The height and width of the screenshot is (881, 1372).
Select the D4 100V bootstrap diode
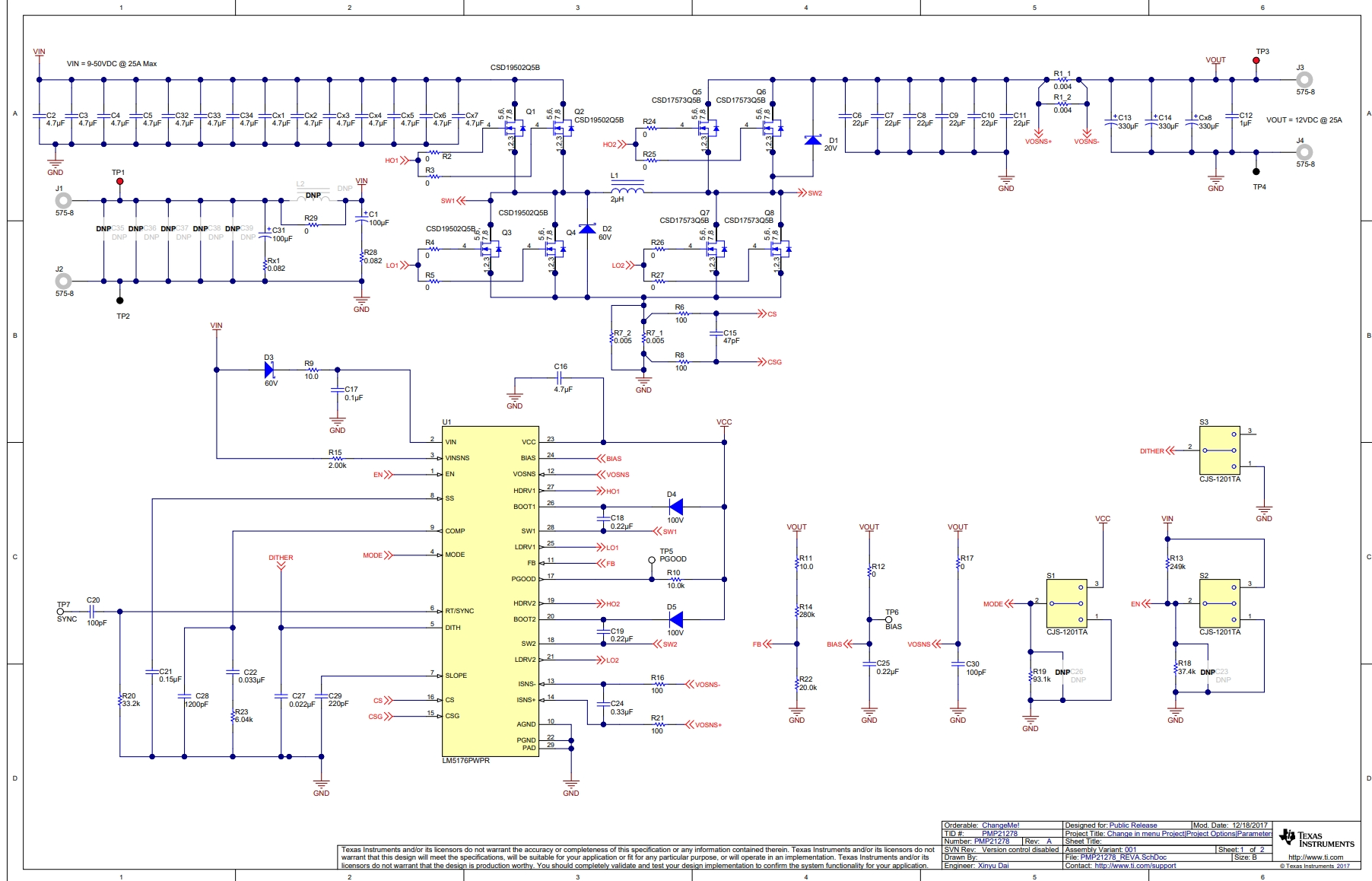(x=675, y=507)
